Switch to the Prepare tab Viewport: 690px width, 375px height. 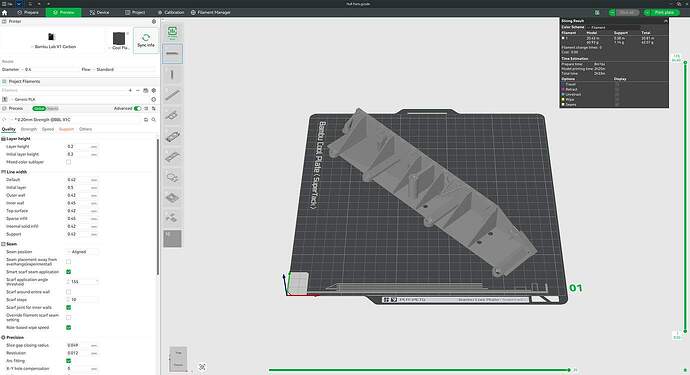pyautogui.click(x=28, y=12)
